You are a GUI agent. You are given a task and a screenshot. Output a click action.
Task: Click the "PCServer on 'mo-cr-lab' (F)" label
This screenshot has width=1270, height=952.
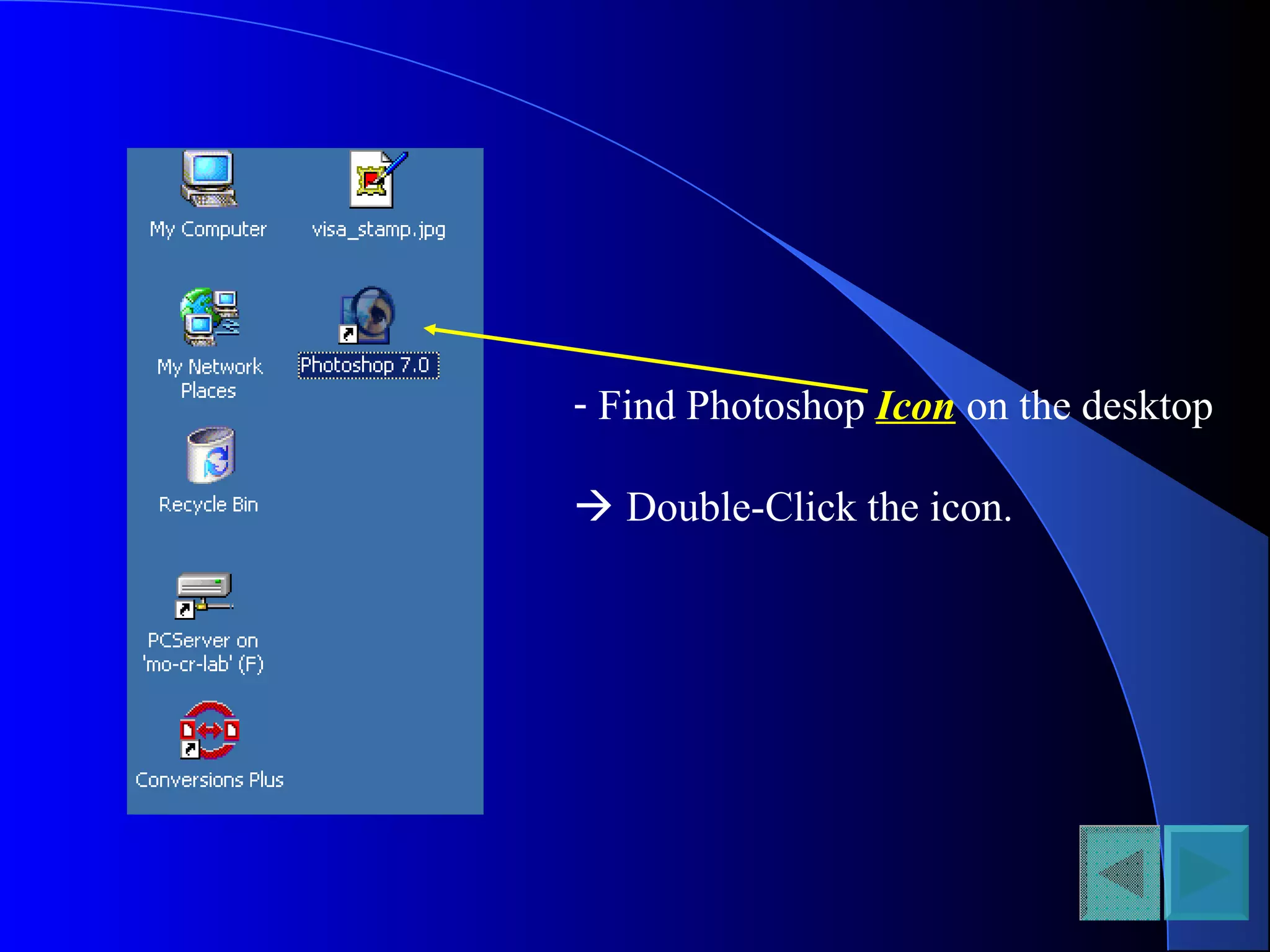[203, 652]
